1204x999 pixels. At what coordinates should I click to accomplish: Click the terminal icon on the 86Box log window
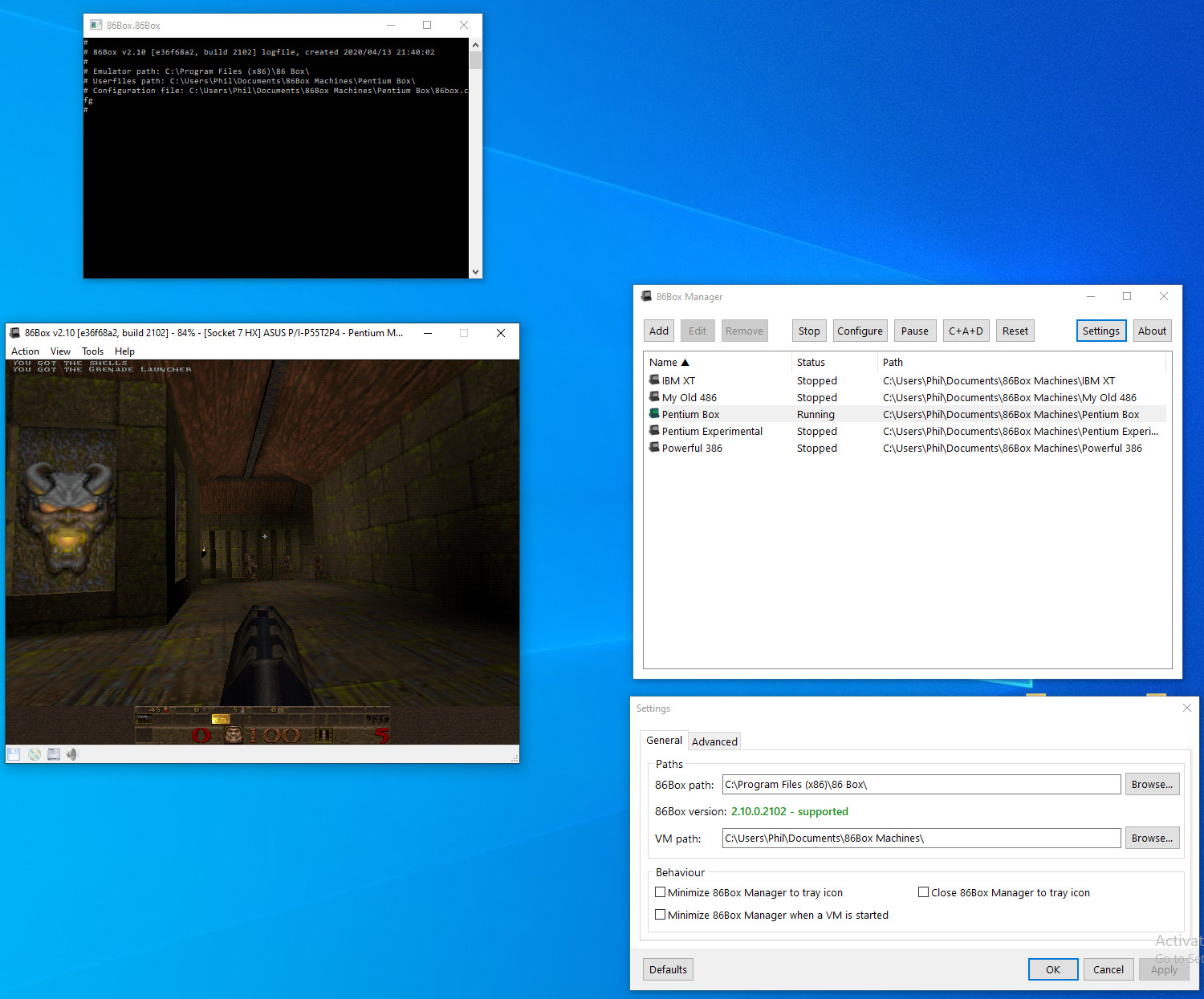pos(97,25)
